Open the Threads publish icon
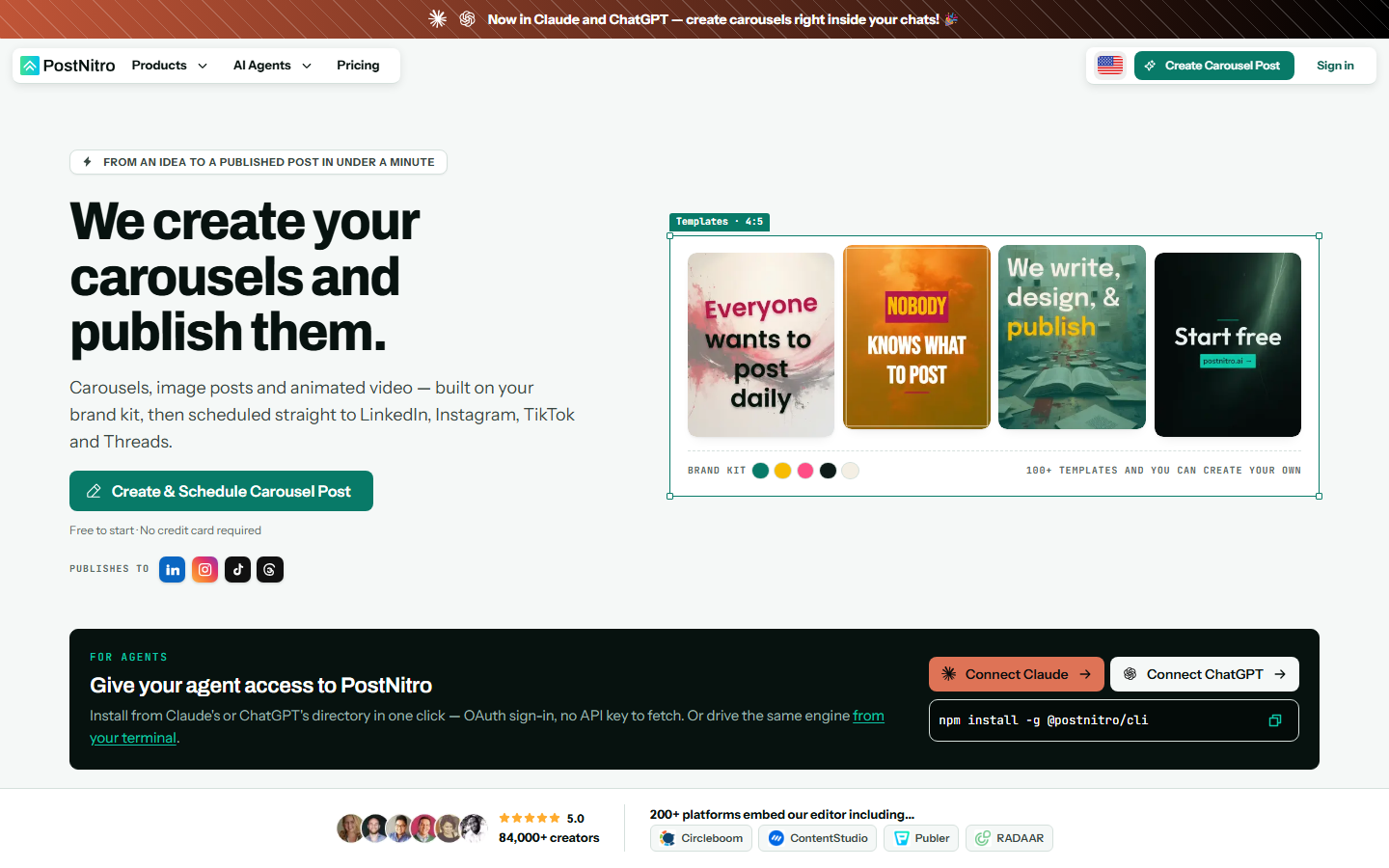1389x868 pixels. click(x=270, y=570)
